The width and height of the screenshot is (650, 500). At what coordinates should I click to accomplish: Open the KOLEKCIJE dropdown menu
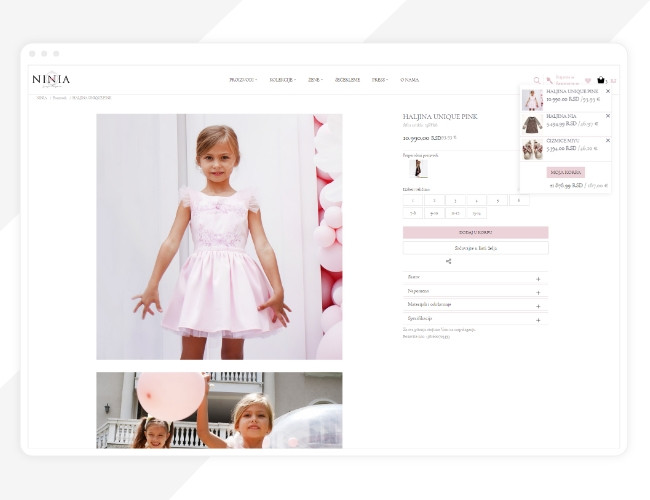tap(283, 80)
